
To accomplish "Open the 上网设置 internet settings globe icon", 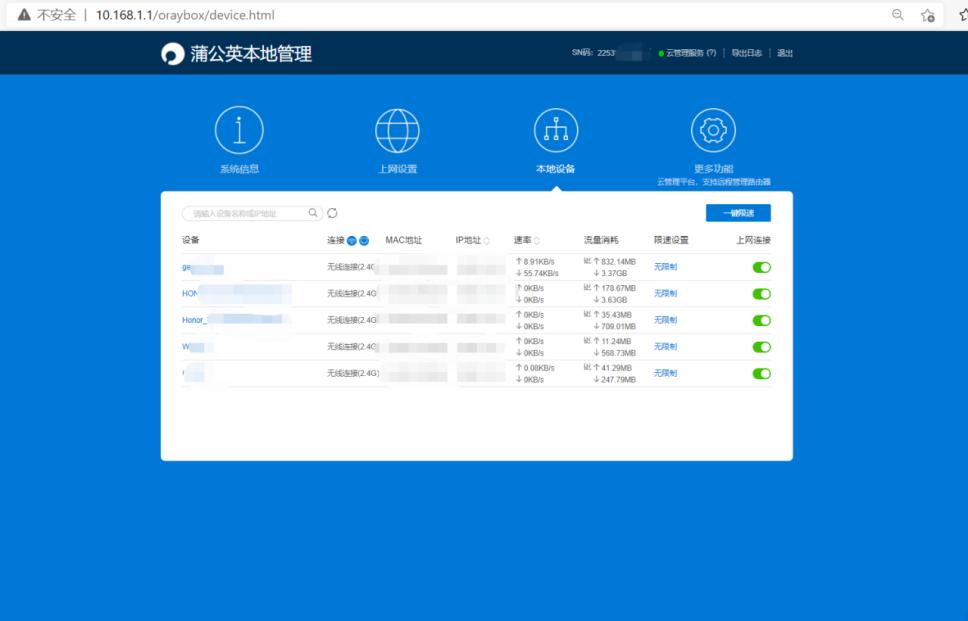I will [x=397, y=129].
